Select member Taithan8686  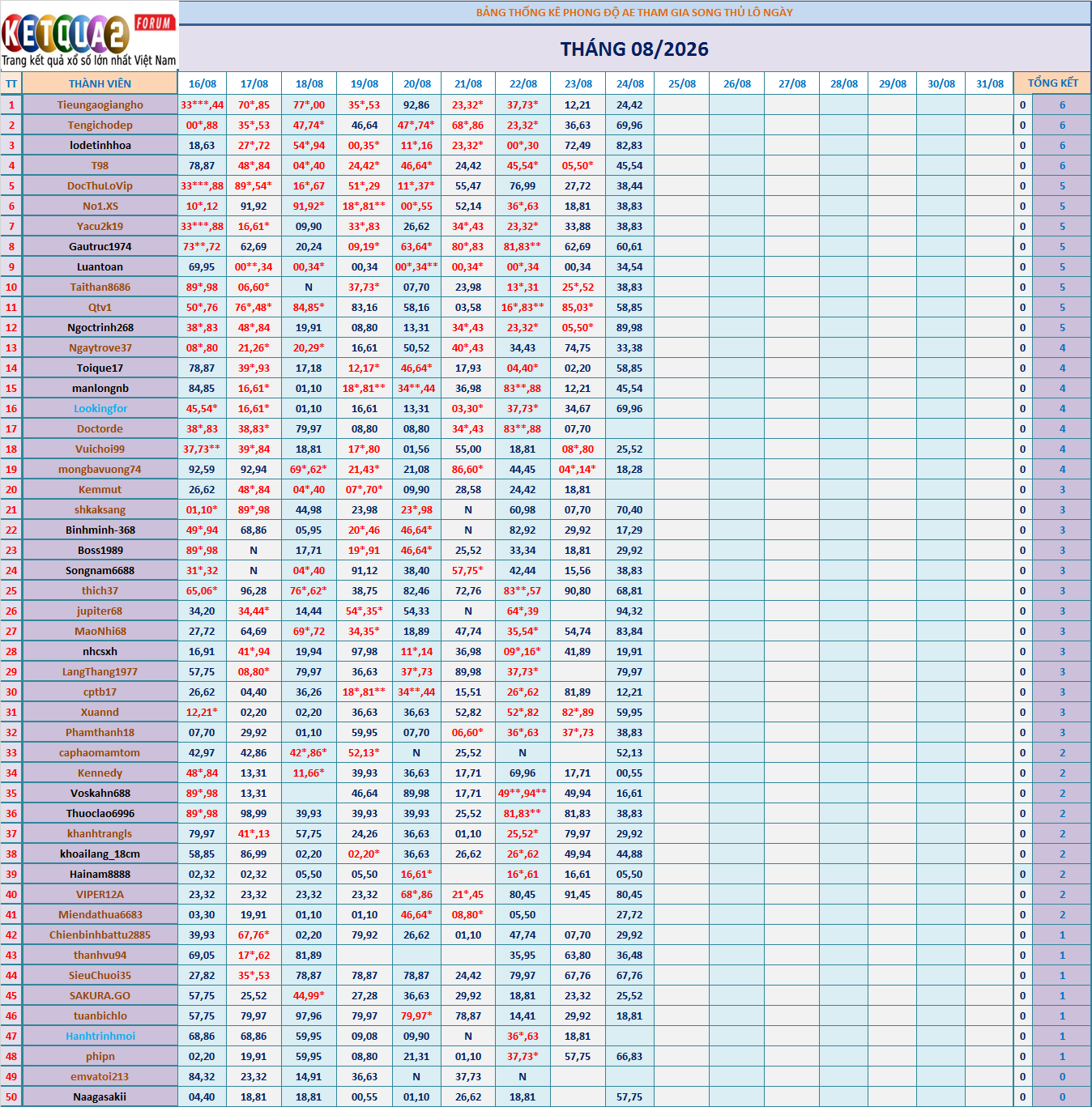[100, 287]
